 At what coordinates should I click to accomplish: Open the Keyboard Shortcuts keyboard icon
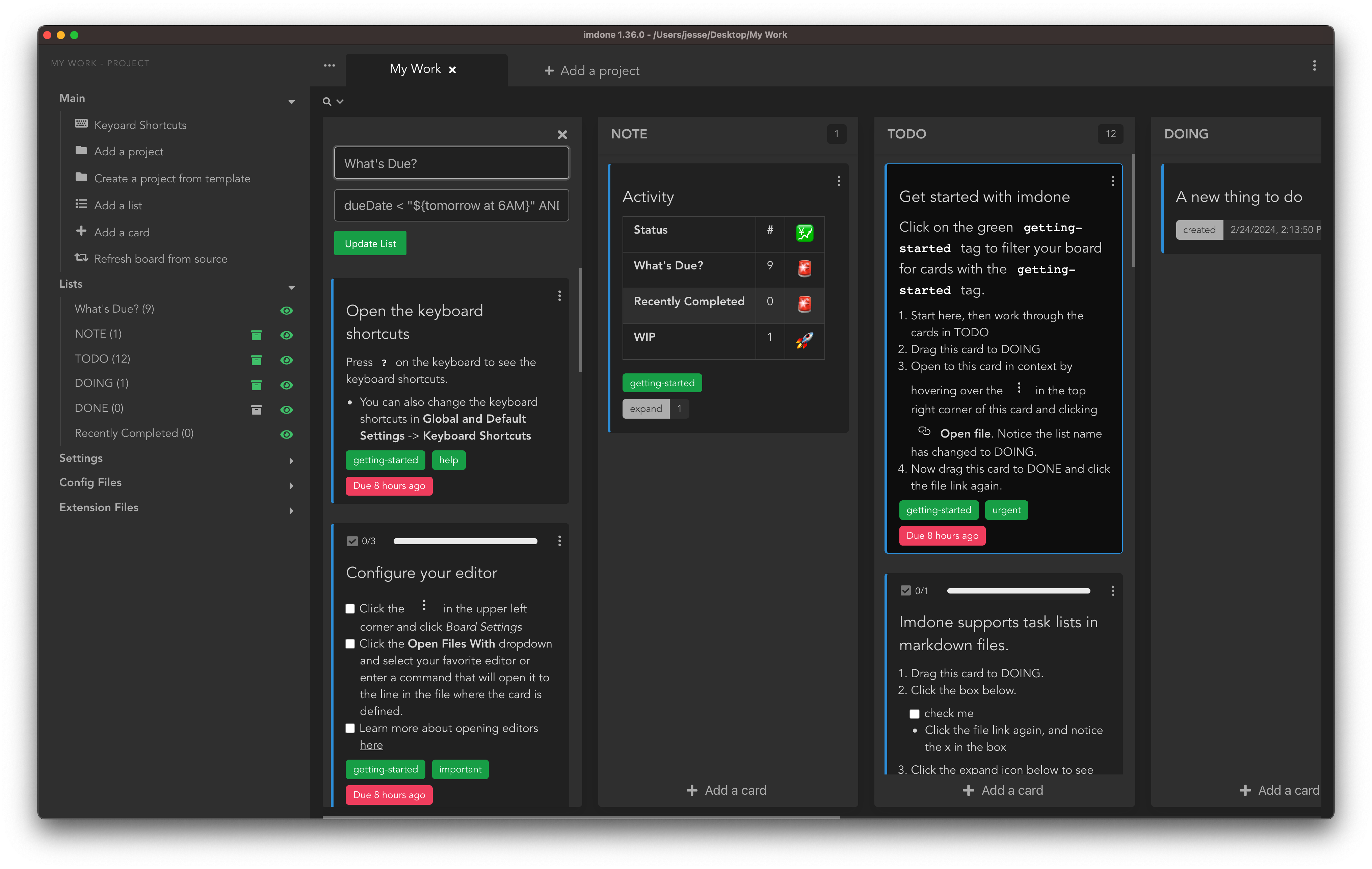81,124
